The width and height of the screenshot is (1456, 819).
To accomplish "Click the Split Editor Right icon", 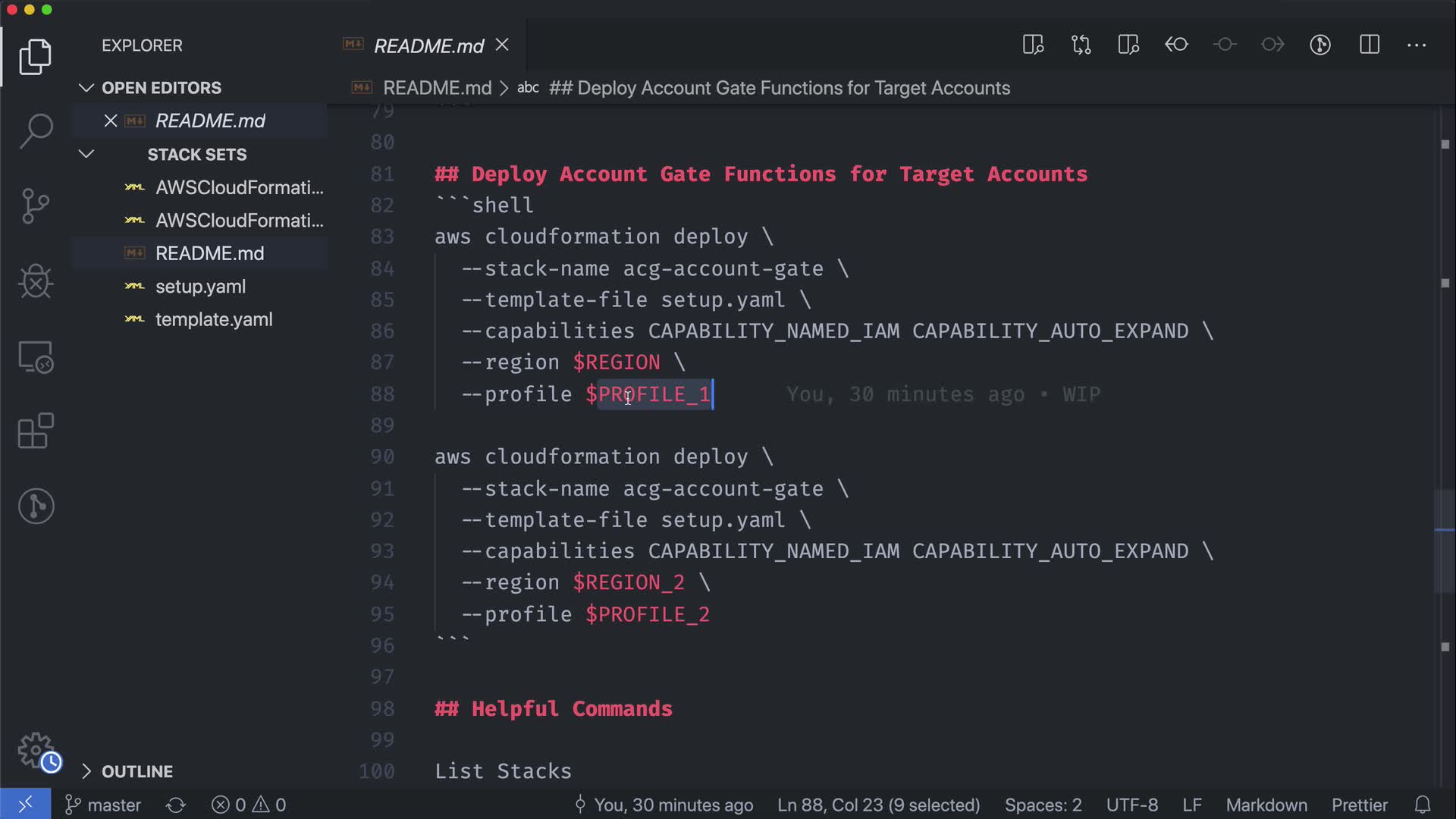I will coord(1369,45).
